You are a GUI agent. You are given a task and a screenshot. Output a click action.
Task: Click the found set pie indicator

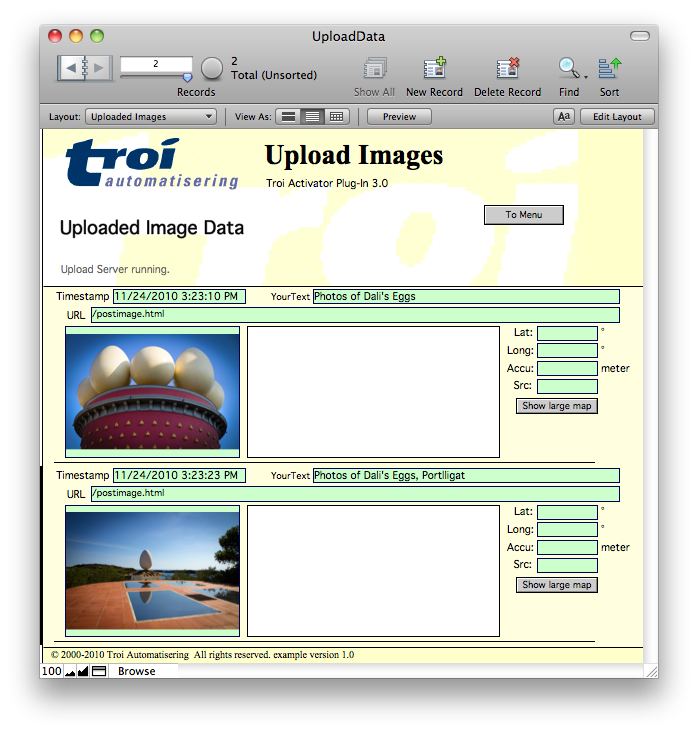pyautogui.click(x=212, y=68)
